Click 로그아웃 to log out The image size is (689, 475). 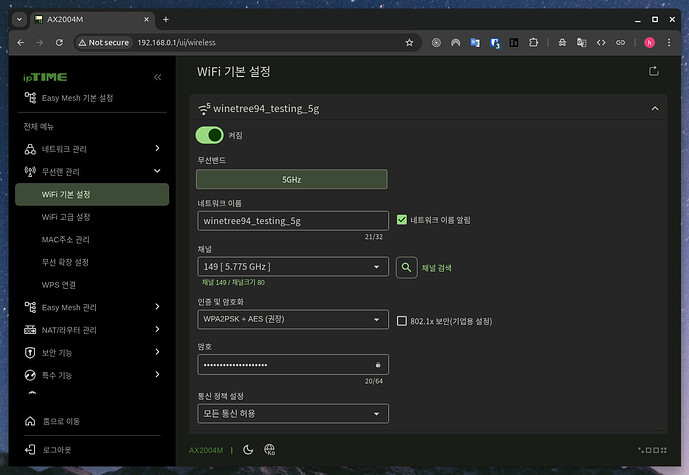click(x=48, y=450)
